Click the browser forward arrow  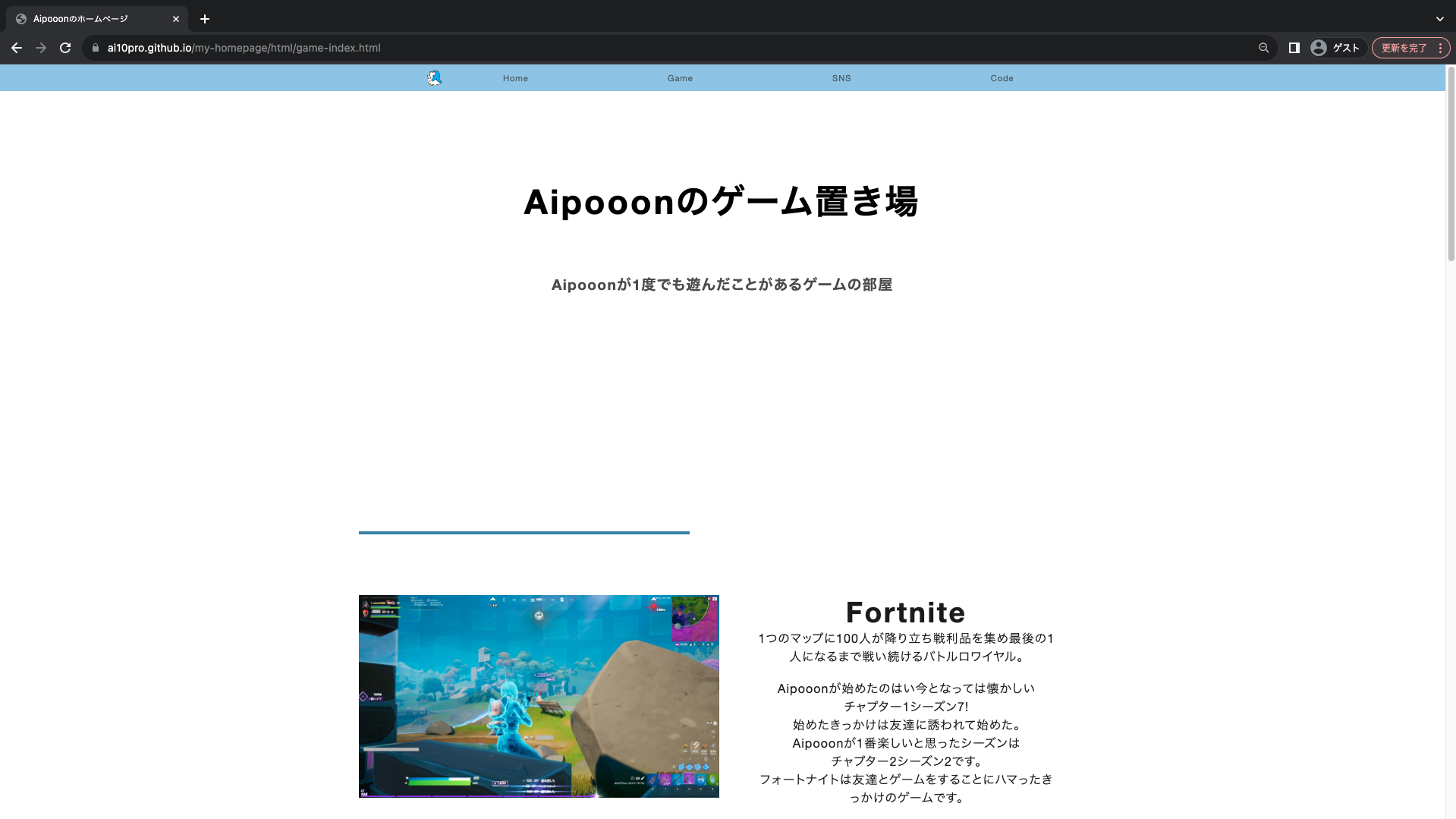point(41,48)
